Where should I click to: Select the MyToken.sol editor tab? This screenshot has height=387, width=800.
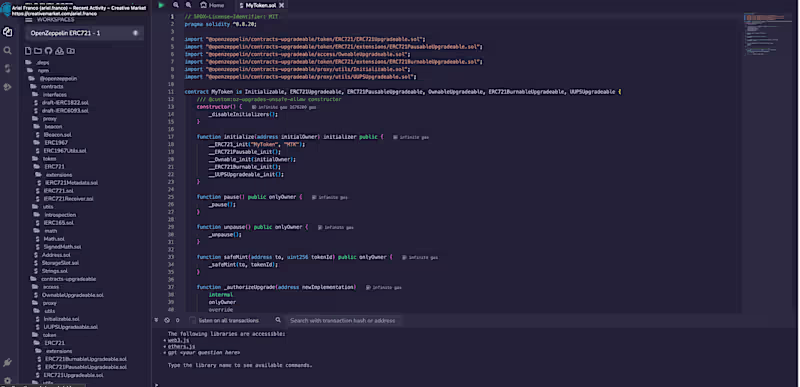[x=261, y=5]
